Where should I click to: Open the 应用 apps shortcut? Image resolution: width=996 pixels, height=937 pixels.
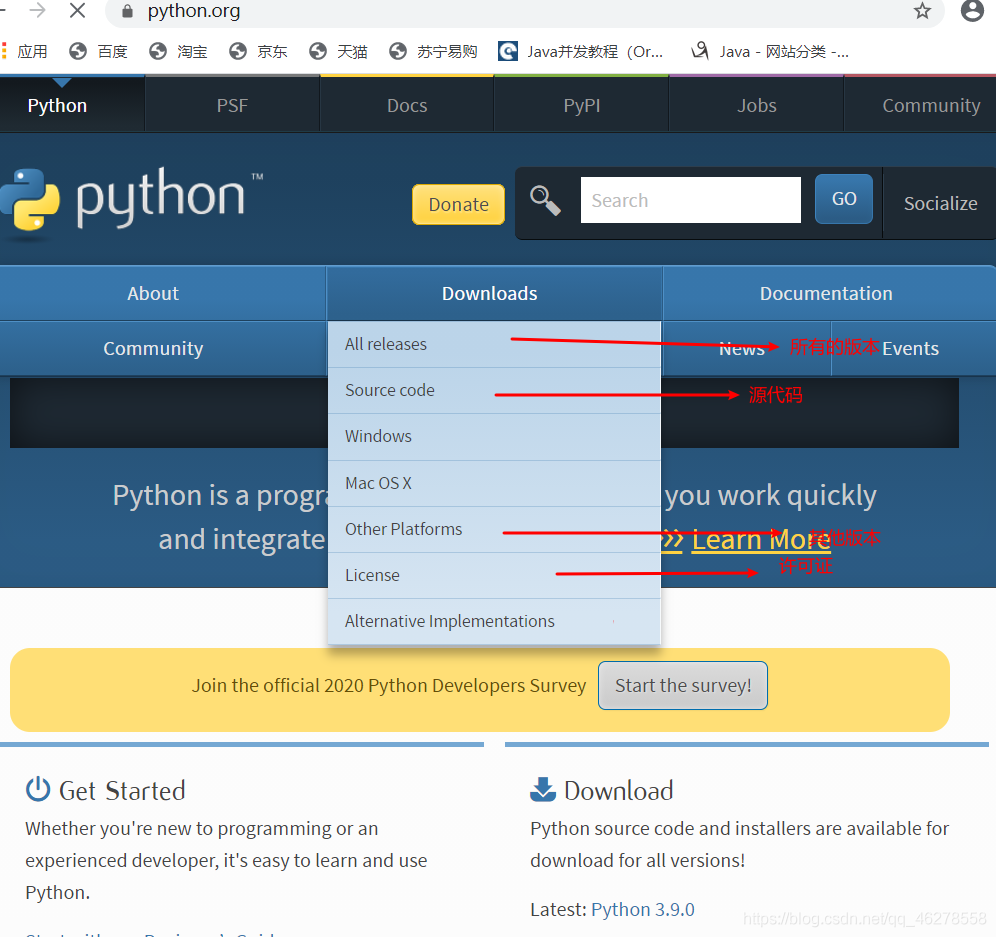click(25, 51)
